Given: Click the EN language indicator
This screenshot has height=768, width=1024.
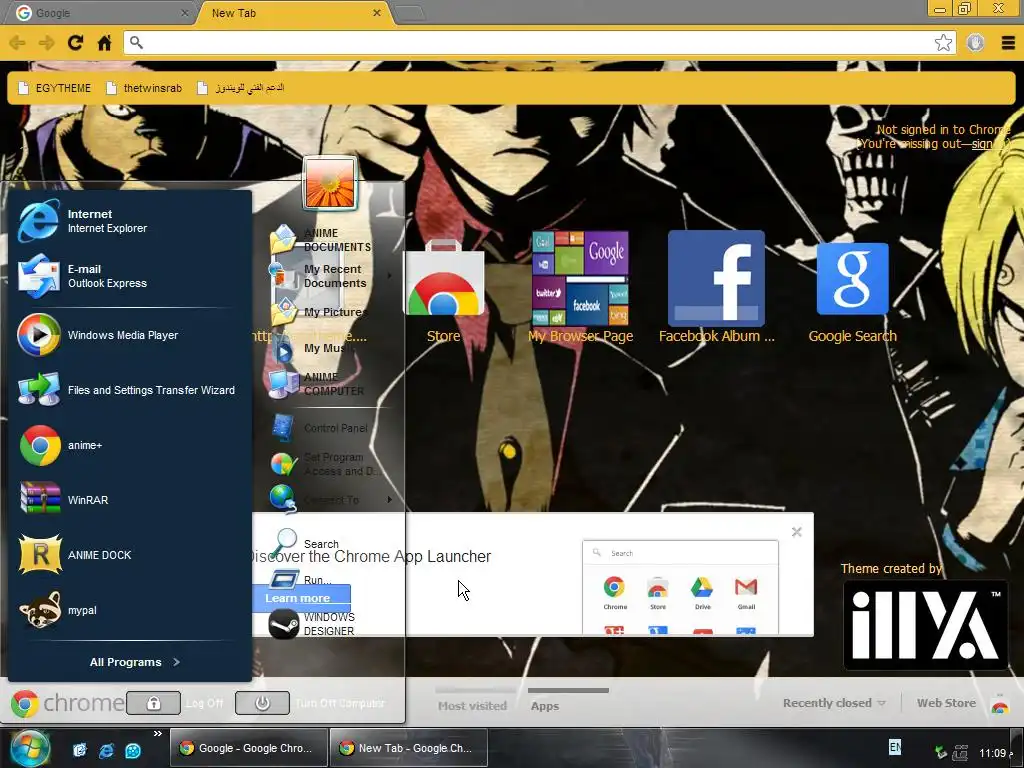Looking at the screenshot, I should 895,746.
